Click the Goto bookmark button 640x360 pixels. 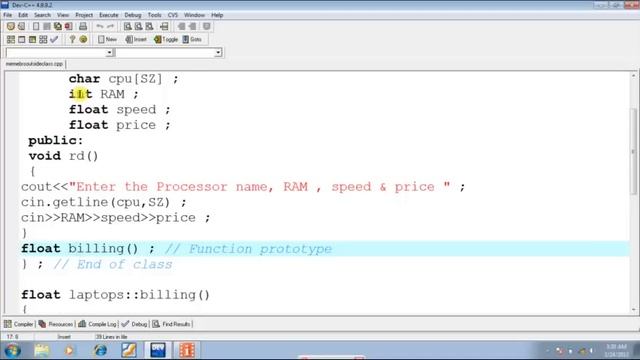(x=192, y=39)
